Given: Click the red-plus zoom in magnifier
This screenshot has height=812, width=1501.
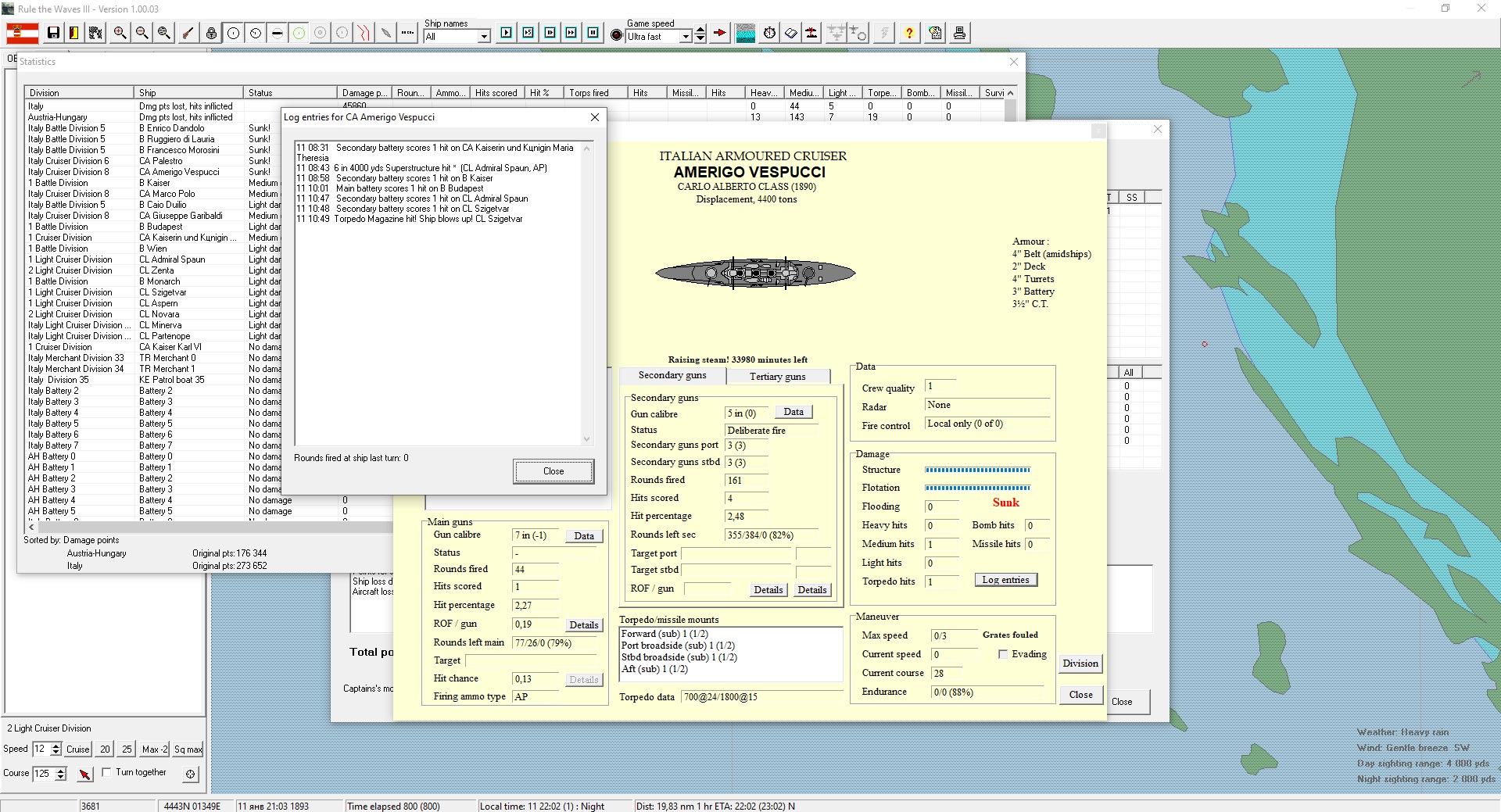Looking at the screenshot, I should 120,33.
